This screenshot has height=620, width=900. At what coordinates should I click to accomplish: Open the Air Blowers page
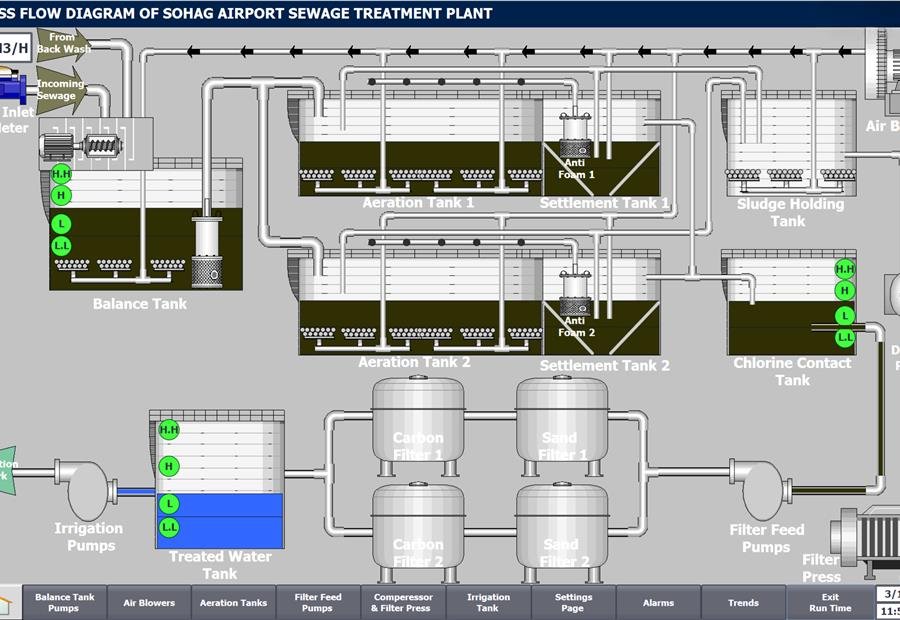[x=149, y=602]
